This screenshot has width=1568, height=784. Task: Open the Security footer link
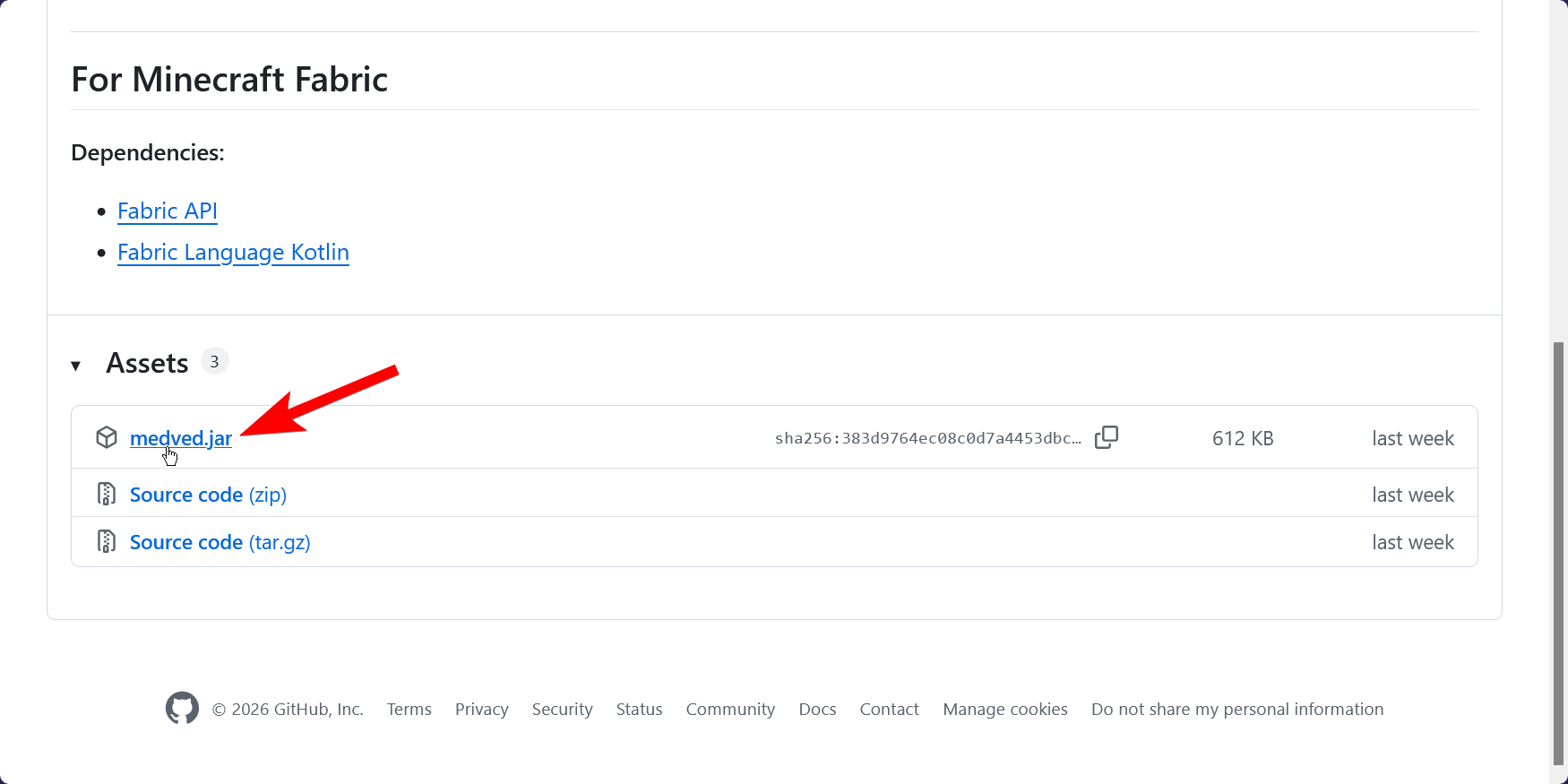tap(563, 709)
